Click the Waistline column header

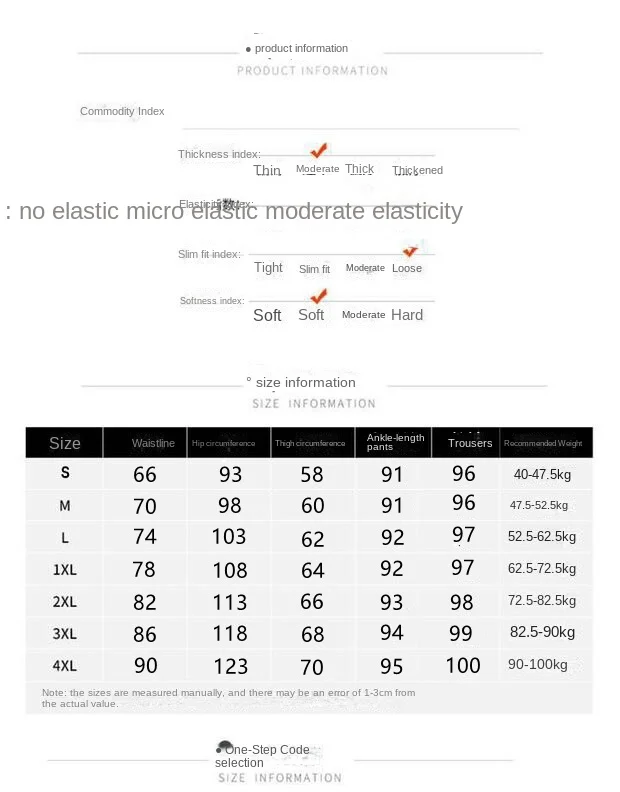153,443
